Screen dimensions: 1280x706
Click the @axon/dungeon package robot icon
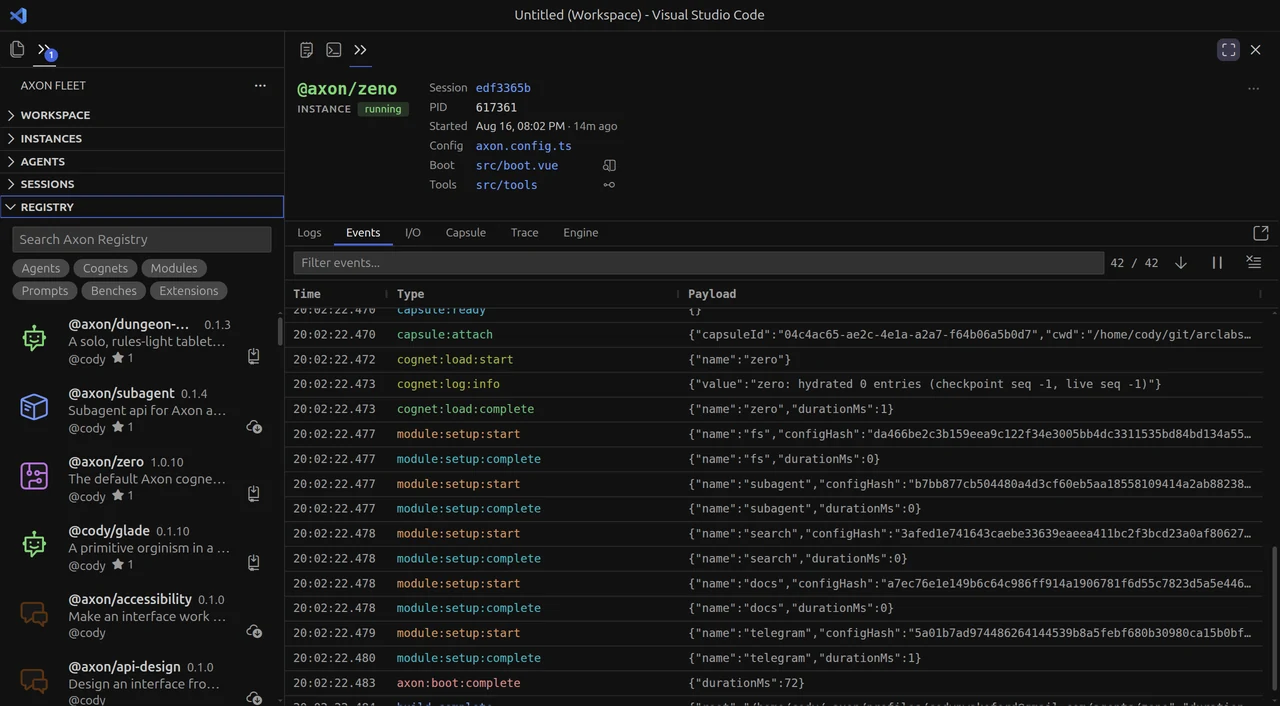point(34,338)
